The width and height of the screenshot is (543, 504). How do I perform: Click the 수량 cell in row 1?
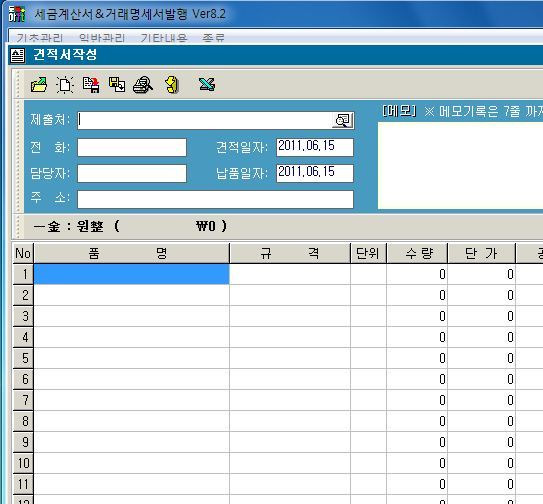pyautogui.click(x=417, y=274)
